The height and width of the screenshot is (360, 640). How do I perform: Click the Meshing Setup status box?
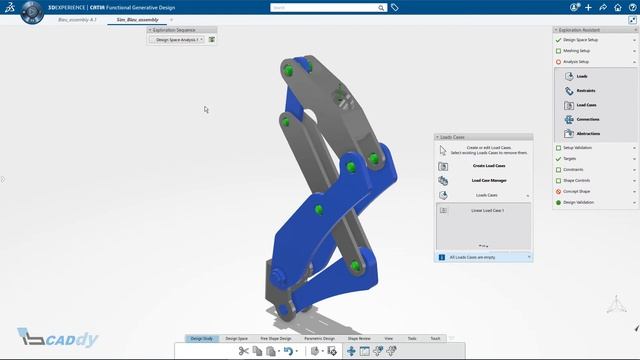coord(558,51)
